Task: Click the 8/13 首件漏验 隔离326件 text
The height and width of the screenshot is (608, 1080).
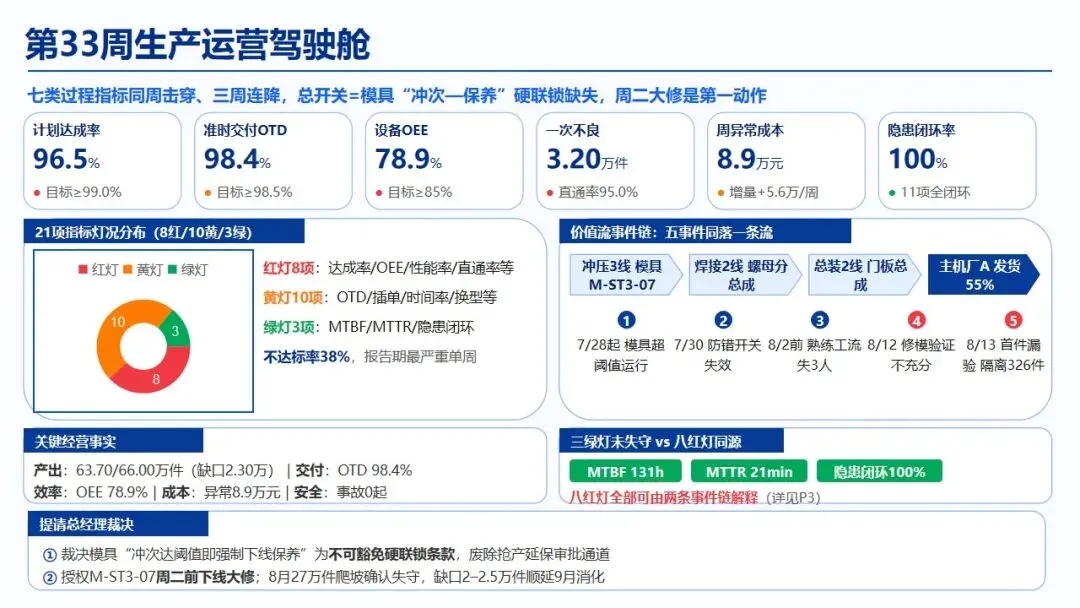Action: coord(1004,355)
